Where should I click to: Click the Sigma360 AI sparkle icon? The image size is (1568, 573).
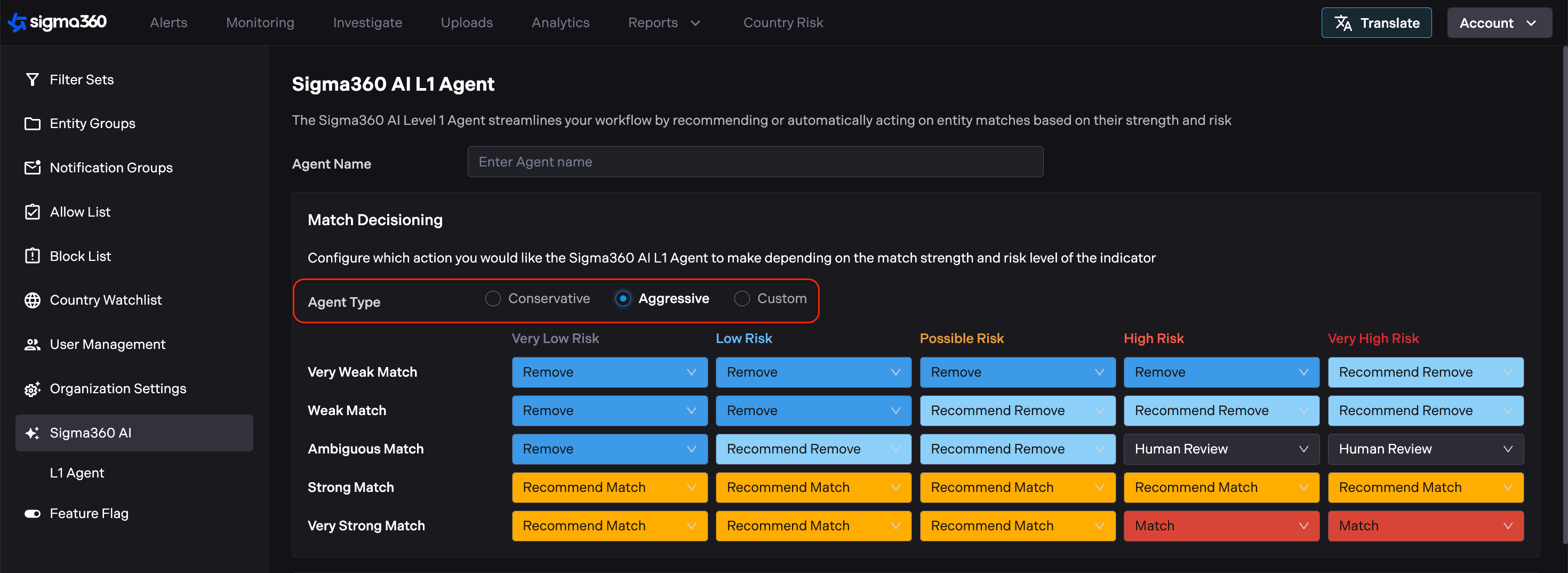click(x=32, y=433)
